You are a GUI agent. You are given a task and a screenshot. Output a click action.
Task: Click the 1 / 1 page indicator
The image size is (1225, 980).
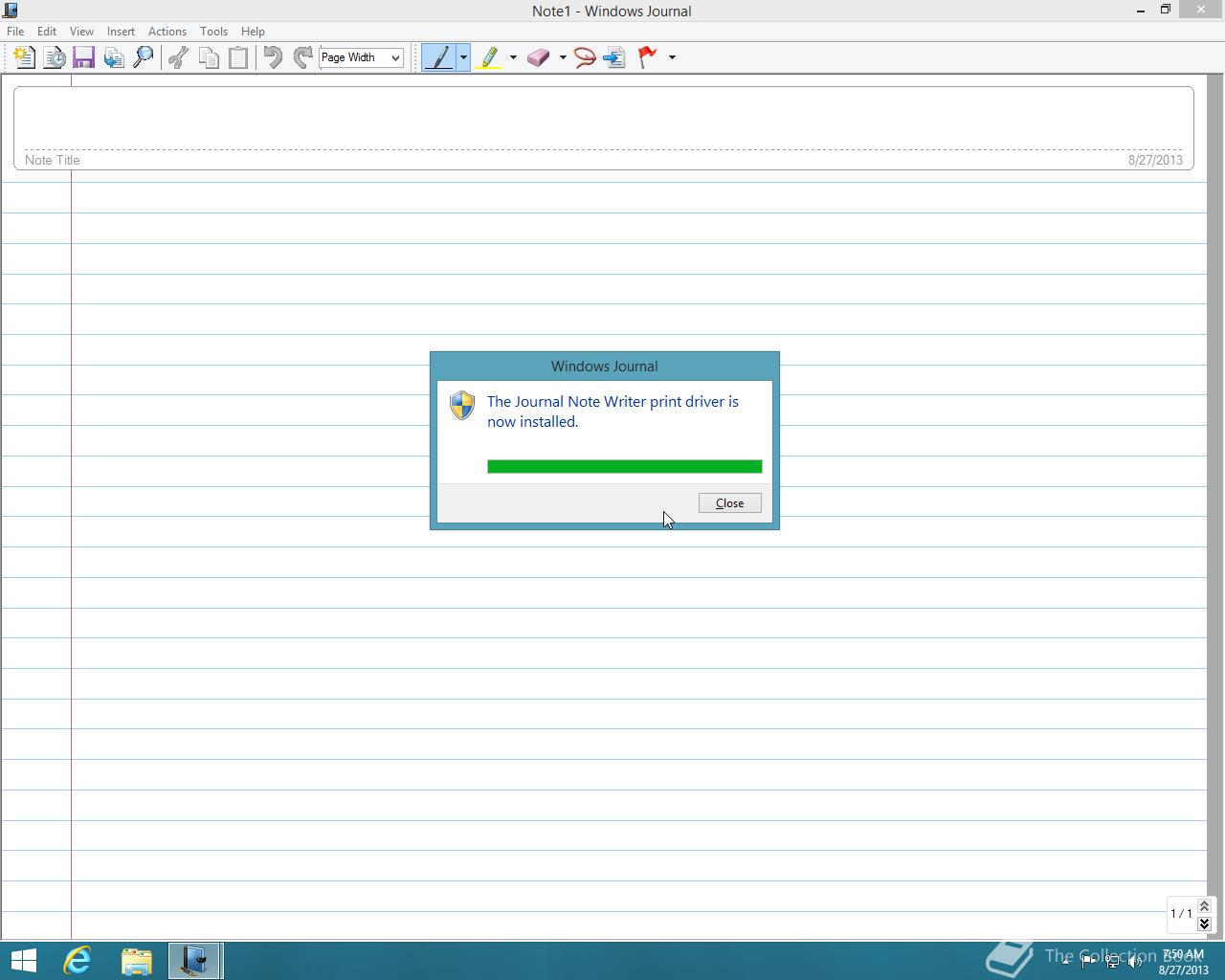[x=1181, y=914]
